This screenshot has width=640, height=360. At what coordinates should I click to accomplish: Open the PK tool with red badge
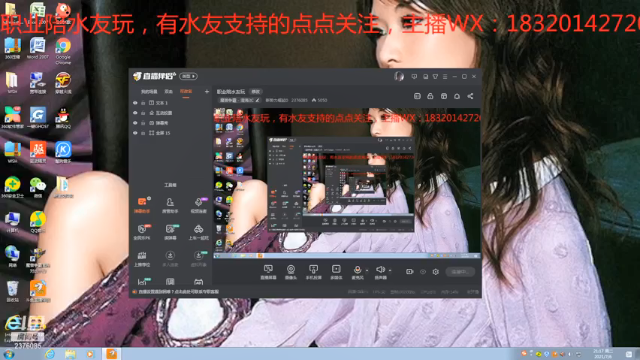(142, 232)
